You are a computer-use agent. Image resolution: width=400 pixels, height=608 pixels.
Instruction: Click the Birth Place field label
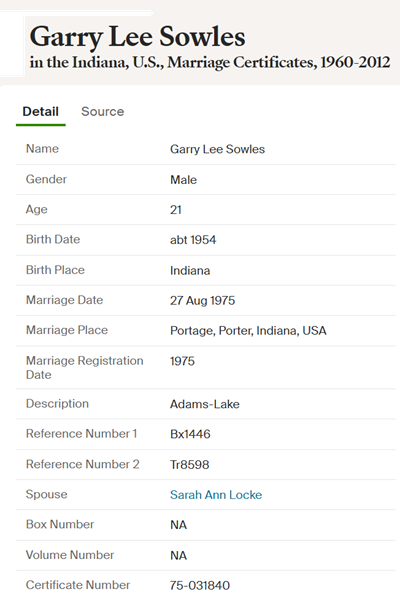point(55,270)
